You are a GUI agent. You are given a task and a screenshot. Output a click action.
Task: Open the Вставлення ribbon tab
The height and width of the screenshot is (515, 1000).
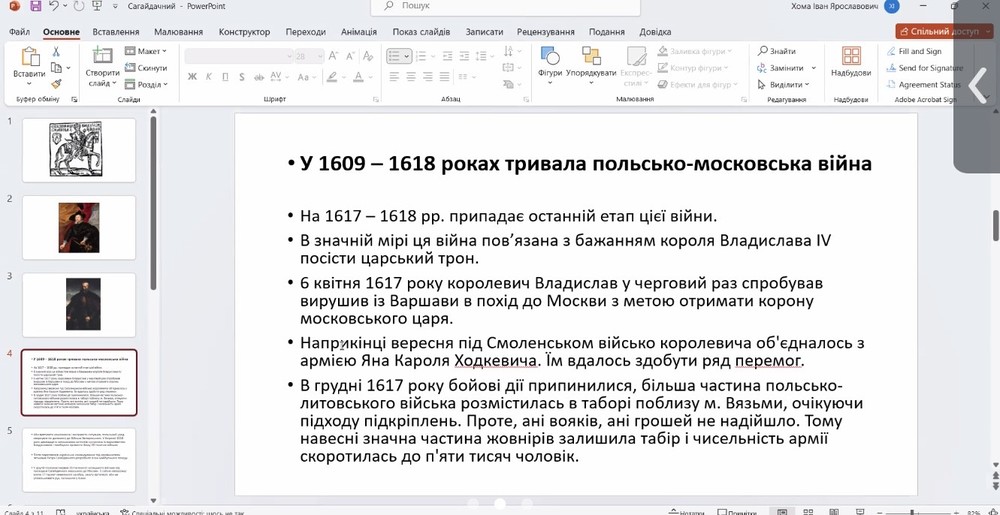click(x=115, y=32)
